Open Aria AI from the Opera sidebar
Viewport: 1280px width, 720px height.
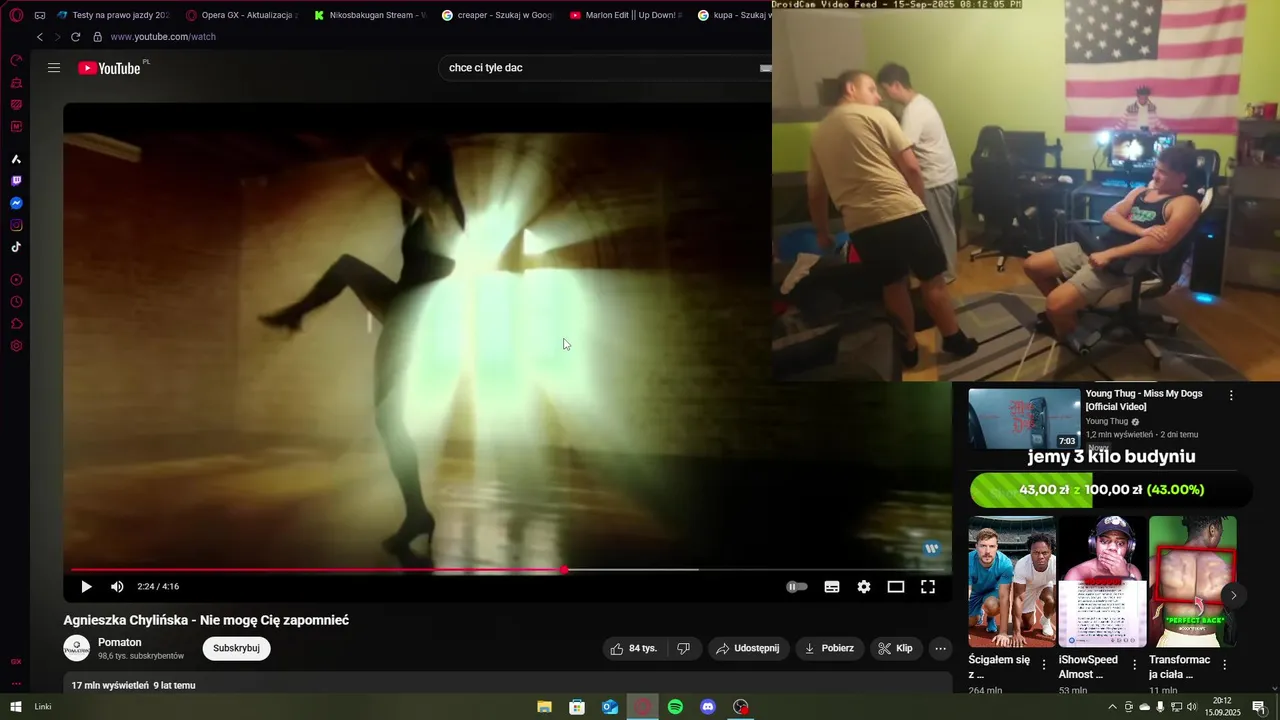pyautogui.click(x=16, y=159)
